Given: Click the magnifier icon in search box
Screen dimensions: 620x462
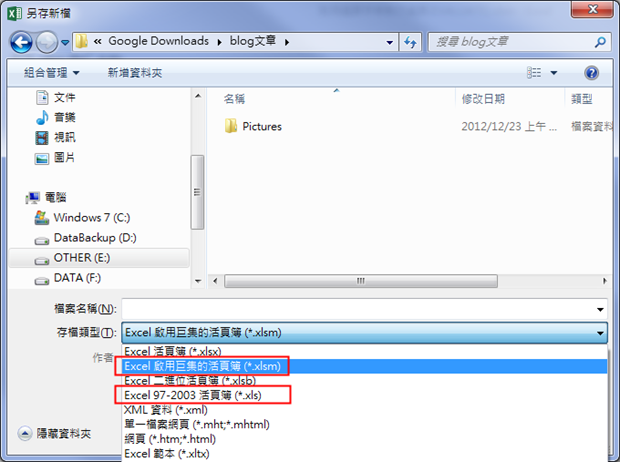Looking at the screenshot, I should point(600,42).
